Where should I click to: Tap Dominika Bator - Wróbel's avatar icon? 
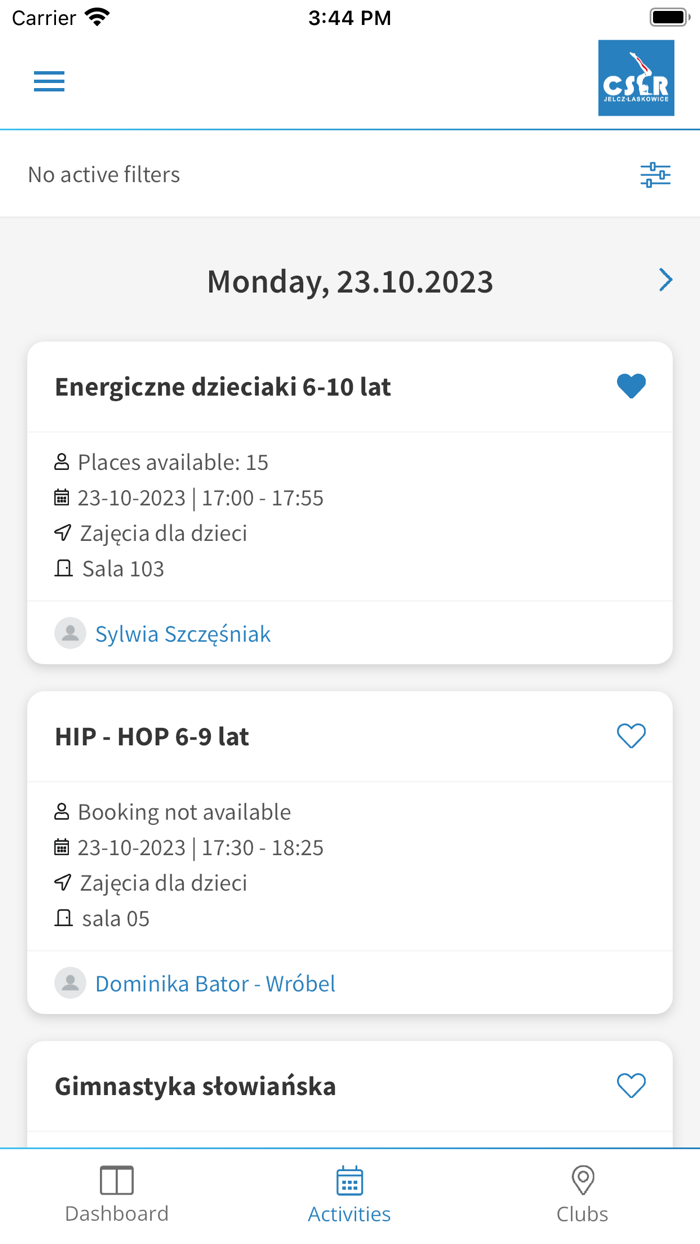pyautogui.click(x=70, y=983)
